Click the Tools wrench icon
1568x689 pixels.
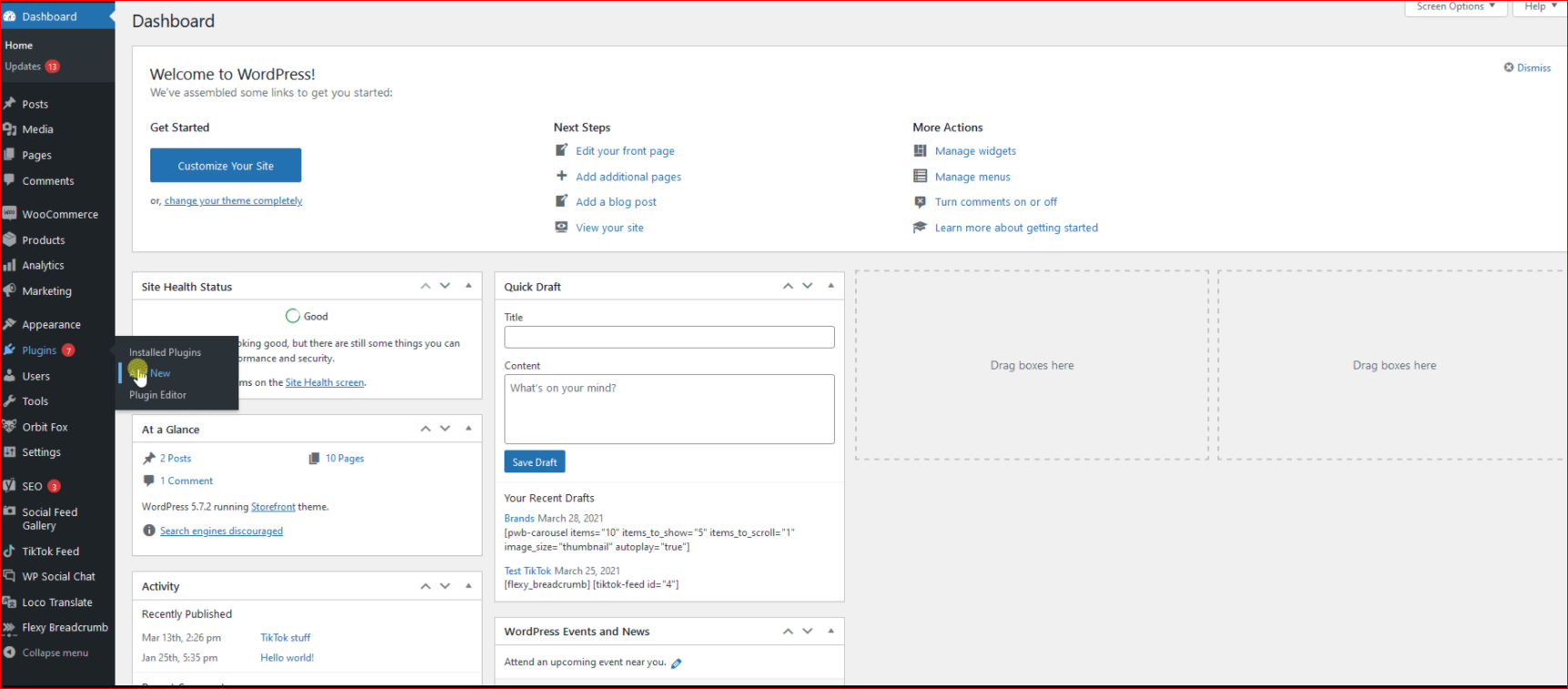[x=10, y=400]
